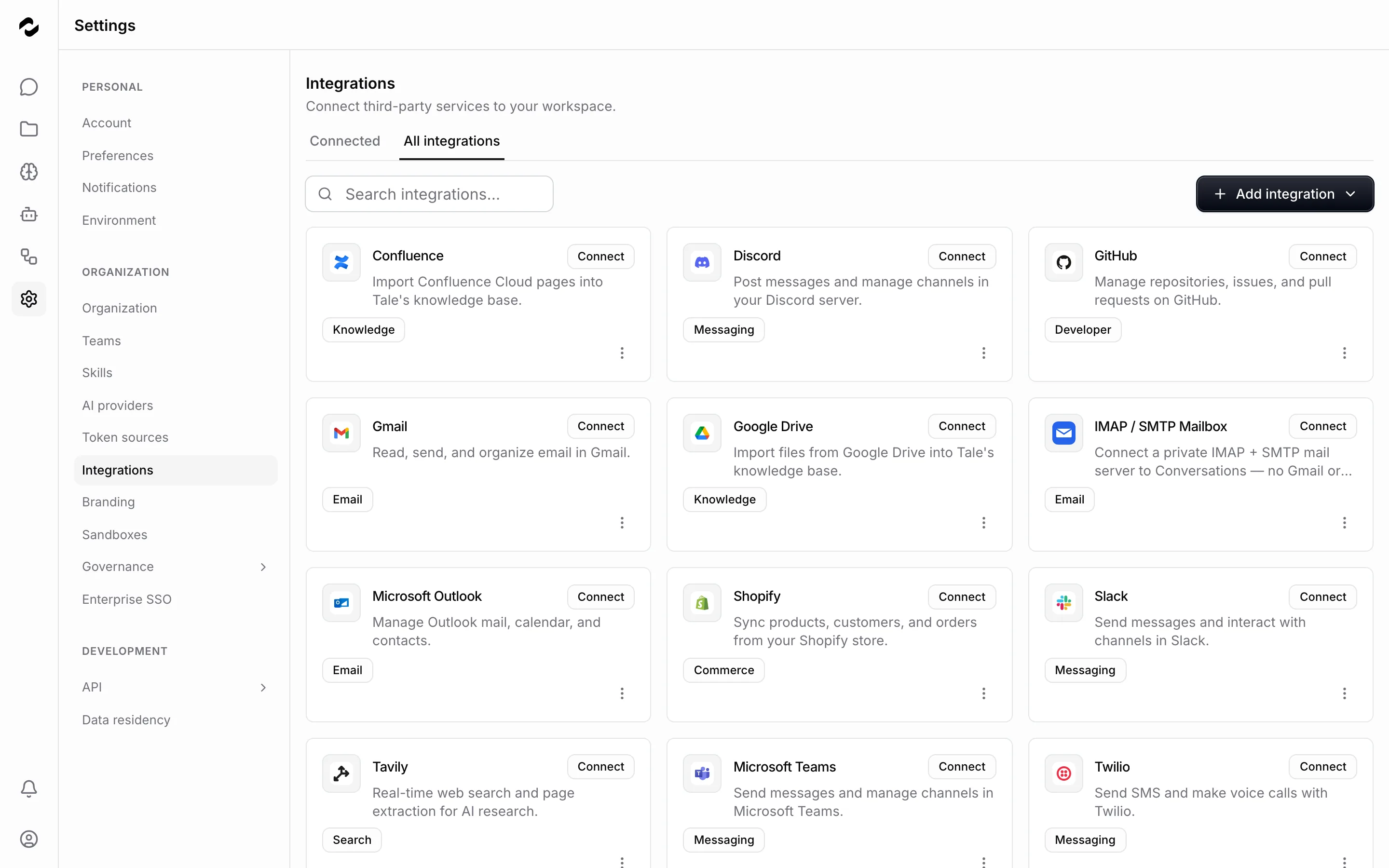Click the app logo at top left
This screenshot has width=1389, height=868.
pyautogui.click(x=29, y=27)
